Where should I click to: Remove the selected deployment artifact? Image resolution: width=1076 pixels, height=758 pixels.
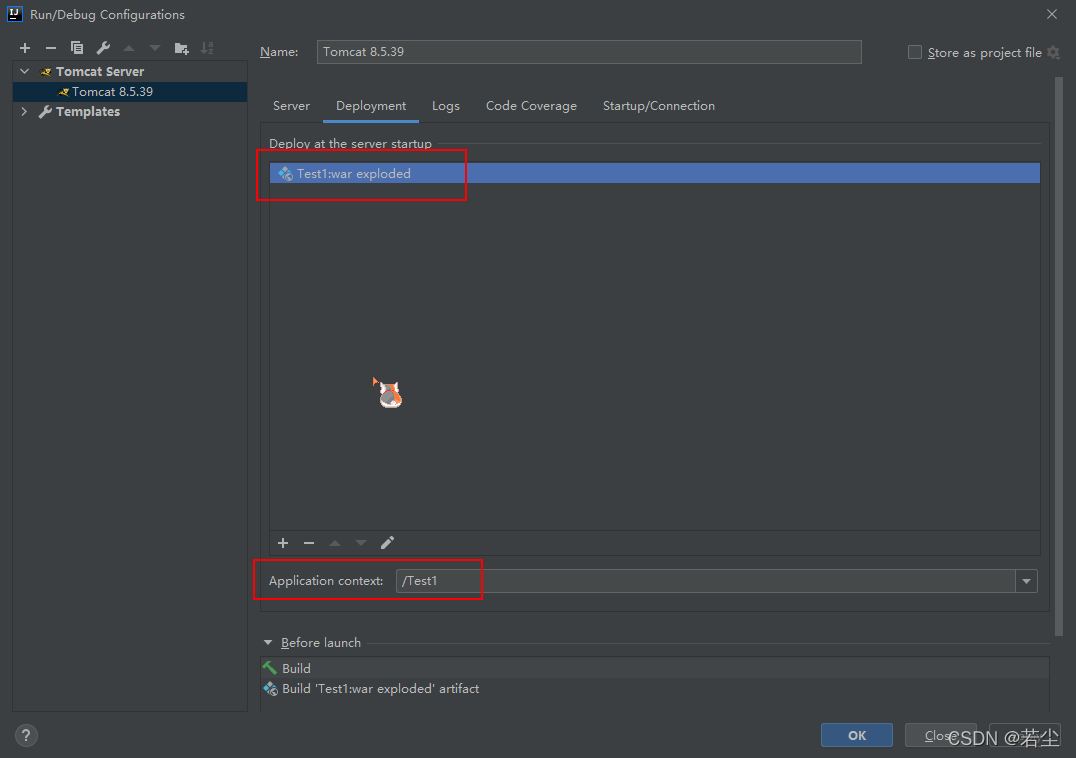[x=309, y=543]
